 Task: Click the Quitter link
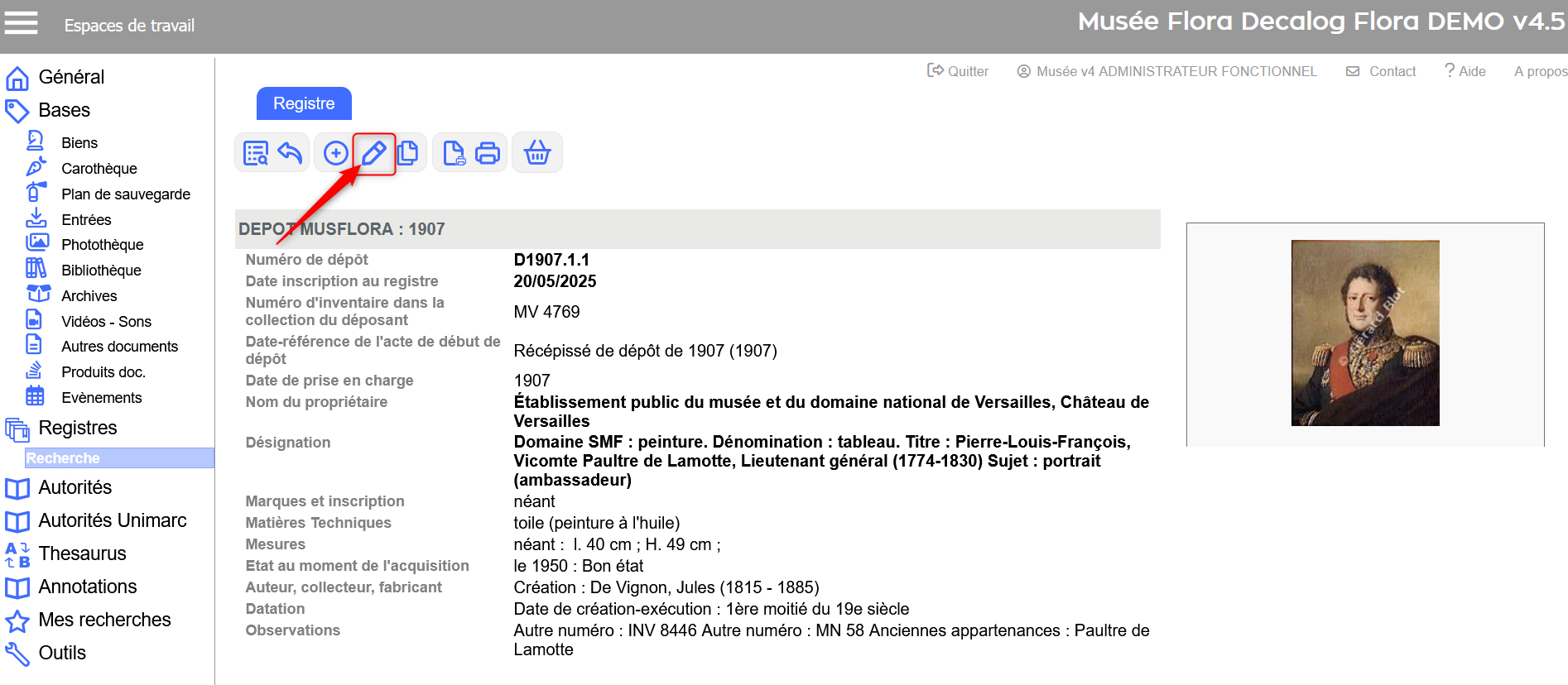click(958, 71)
